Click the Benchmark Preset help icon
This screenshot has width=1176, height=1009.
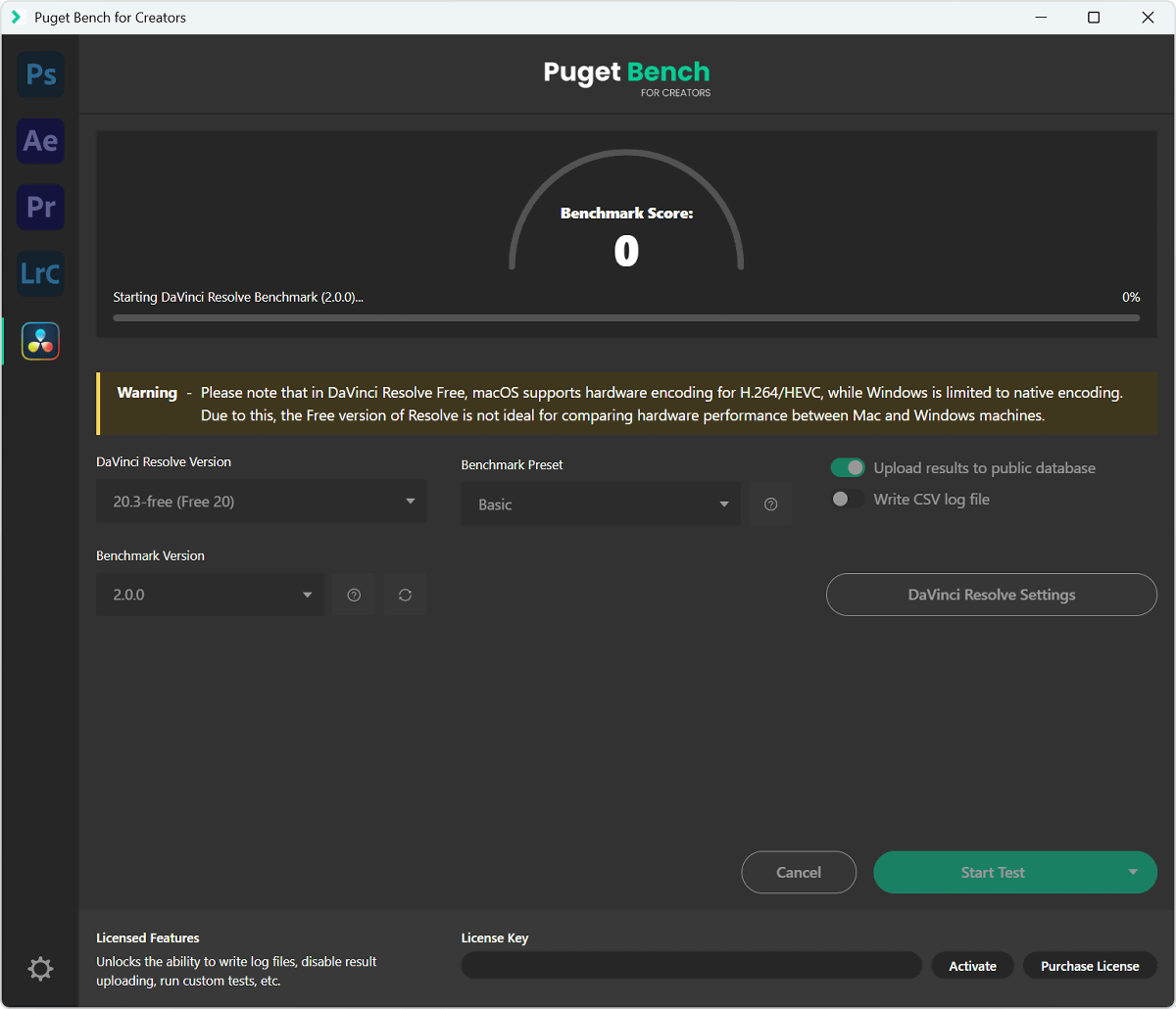770,504
